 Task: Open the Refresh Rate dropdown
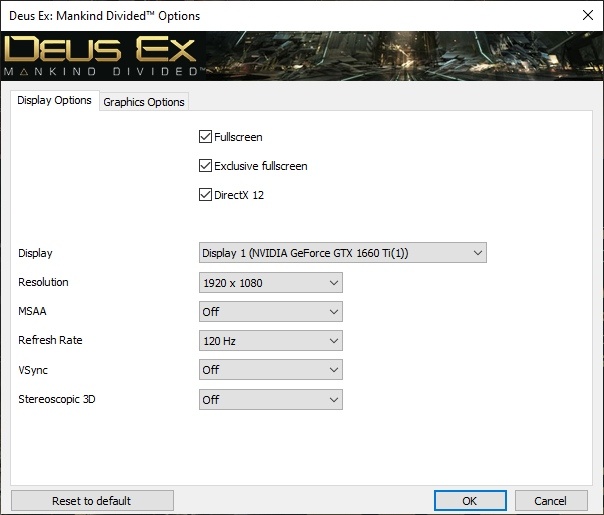point(270,341)
